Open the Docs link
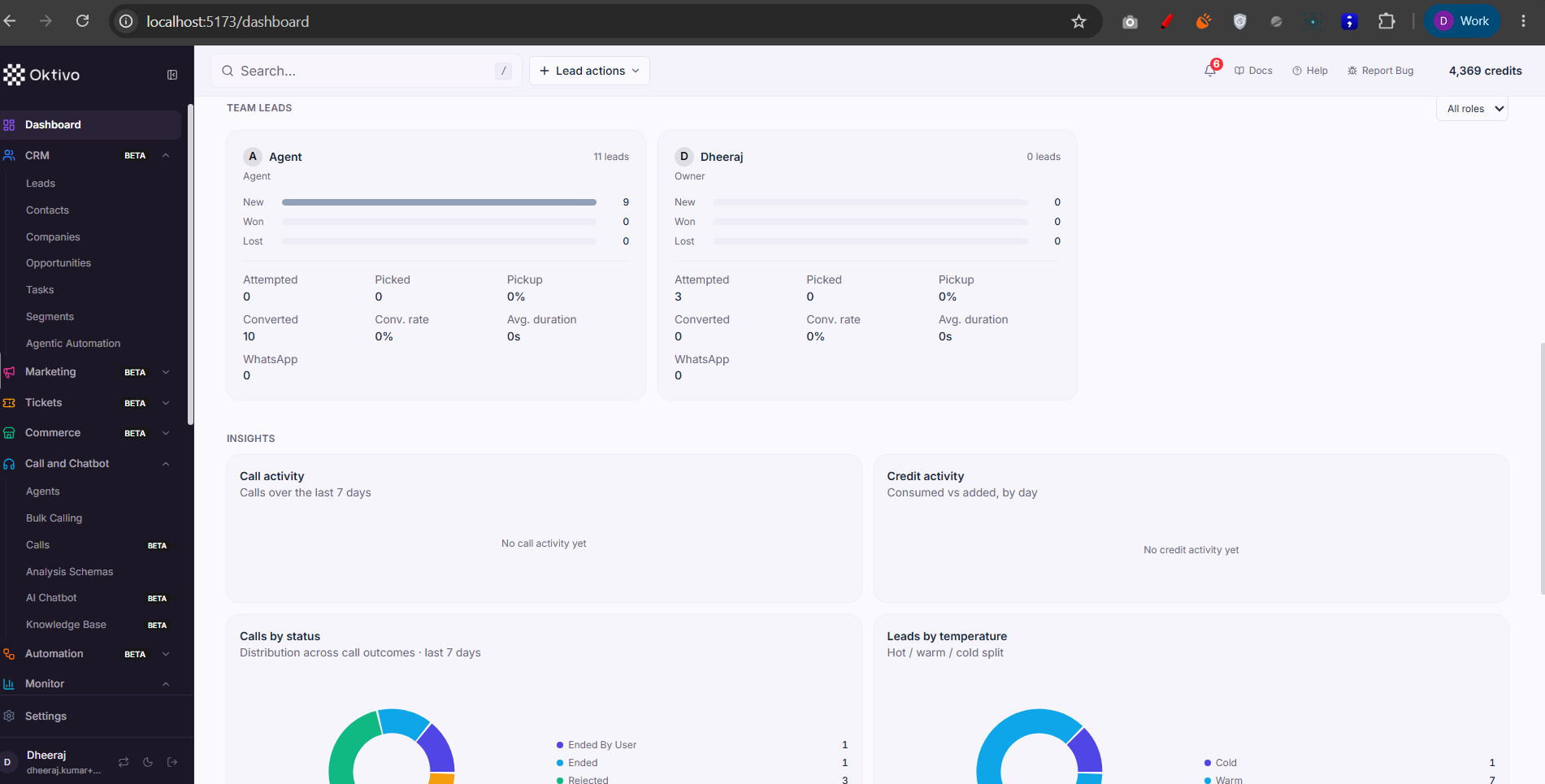This screenshot has height=784, width=1545. [x=1253, y=71]
